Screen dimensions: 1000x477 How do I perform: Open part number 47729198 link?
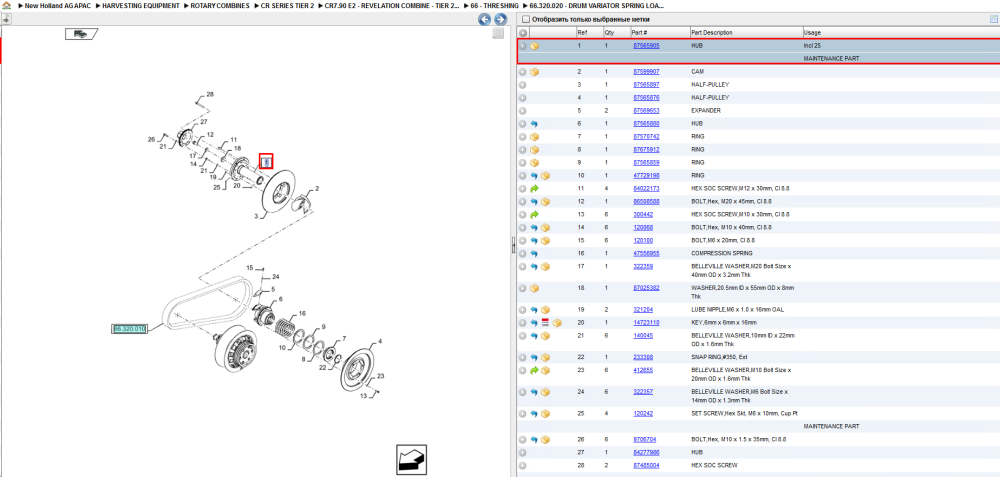[x=646, y=175]
